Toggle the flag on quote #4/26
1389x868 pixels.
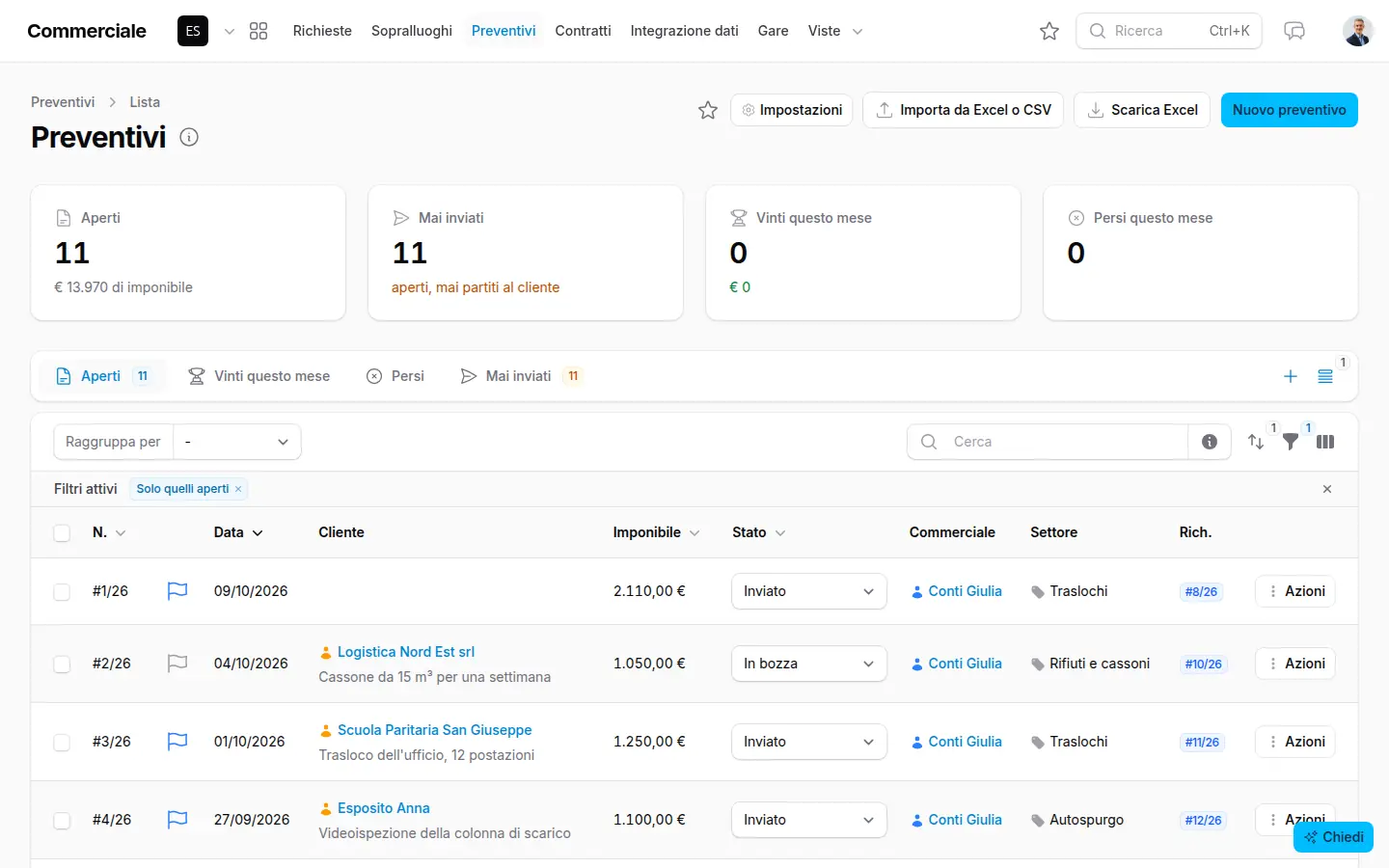[x=177, y=820]
